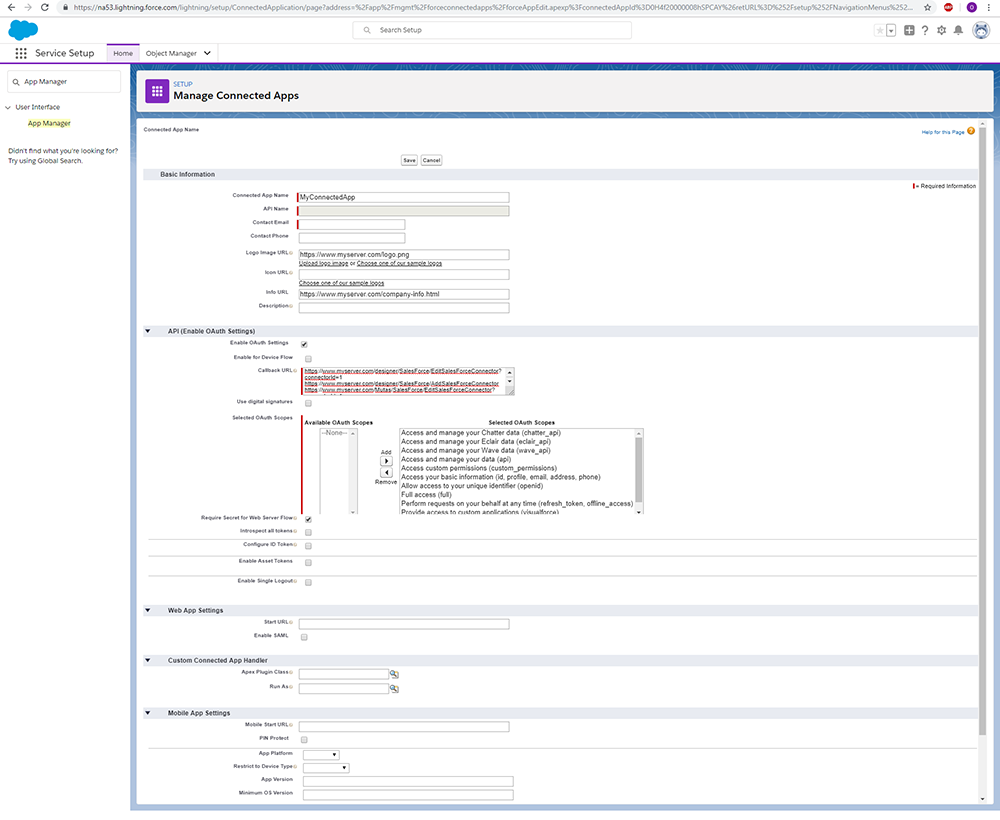The image size is (1000, 820).
Task: Click the Contact Email field
Action: point(351,224)
